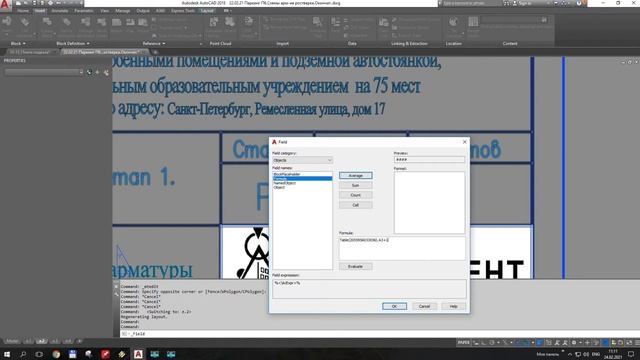This screenshot has height=360, width=640.
Task: Switch to the Model layout tab
Action: tap(12, 341)
